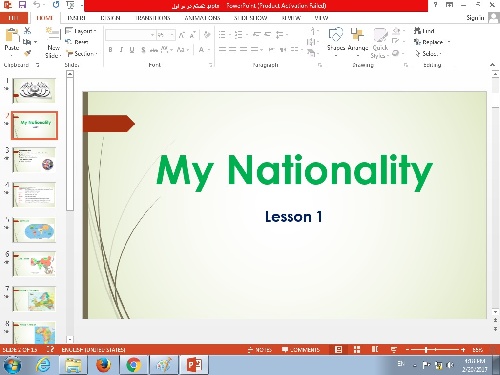Select slide 5 world map thumbnail
The height and width of the screenshot is (375, 500).
(x=34, y=230)
